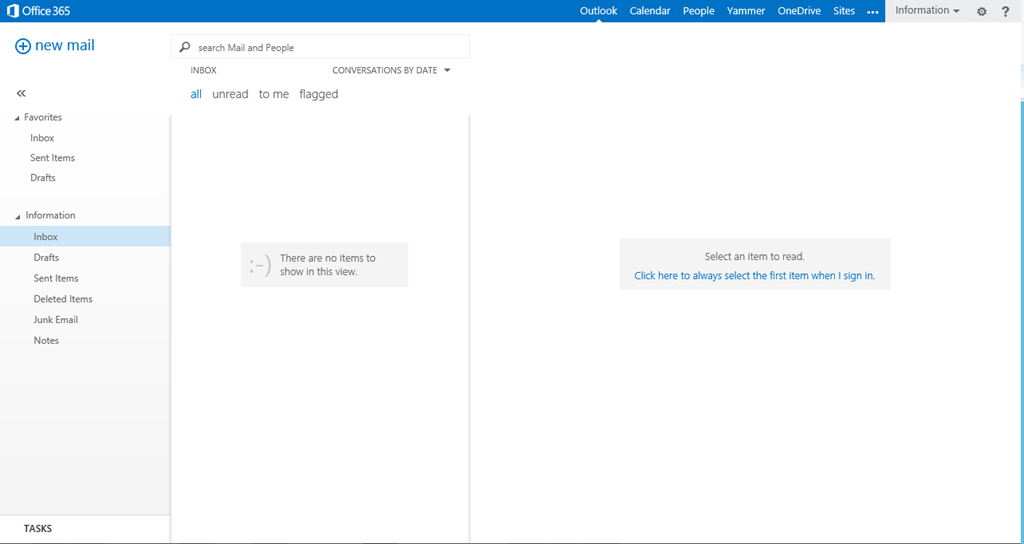Image resolution: width=1024 pixels, height=544 pixels.
Task: Open more apps ellipsis icon
Action: coord(872,11)
